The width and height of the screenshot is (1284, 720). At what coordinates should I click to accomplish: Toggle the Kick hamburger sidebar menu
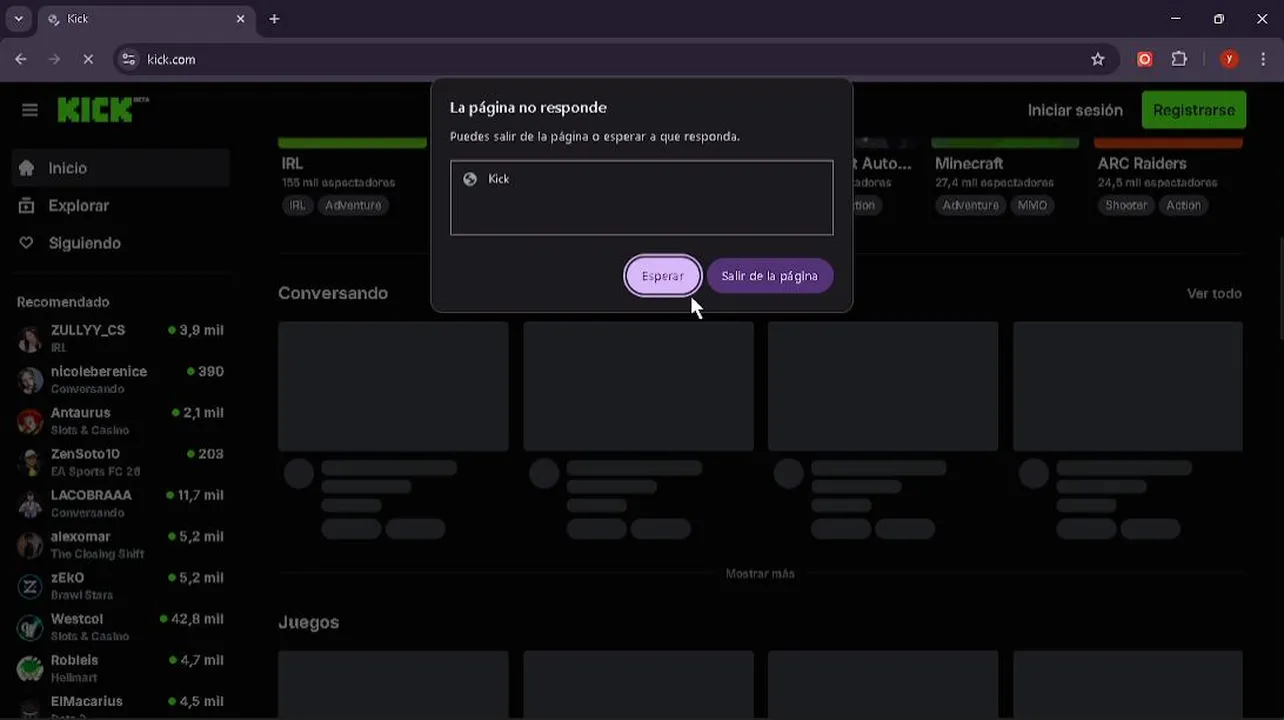[30, 110]
